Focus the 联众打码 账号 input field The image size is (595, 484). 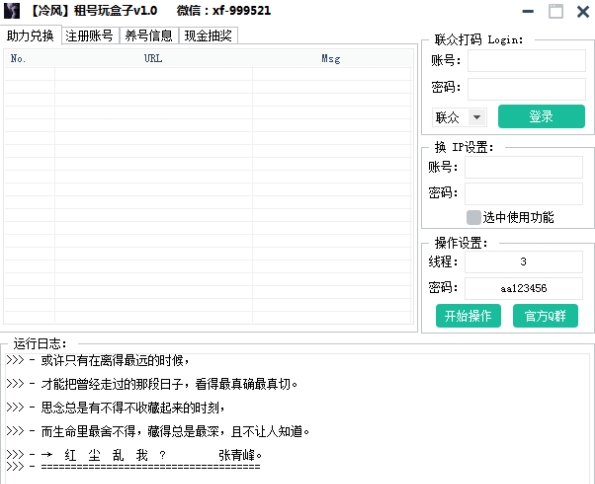tap(526, 60)
